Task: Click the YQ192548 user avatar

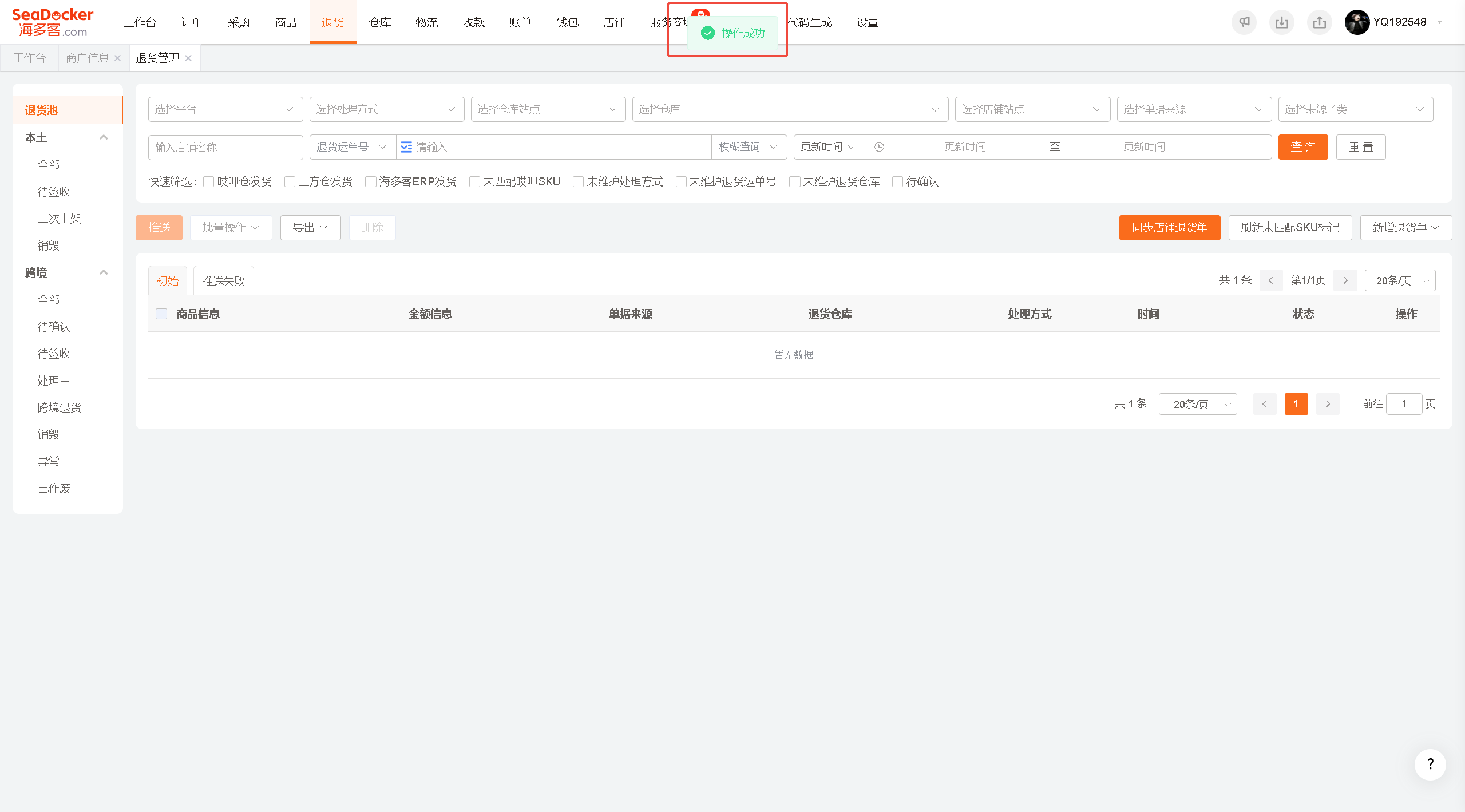Action: 1356,22
